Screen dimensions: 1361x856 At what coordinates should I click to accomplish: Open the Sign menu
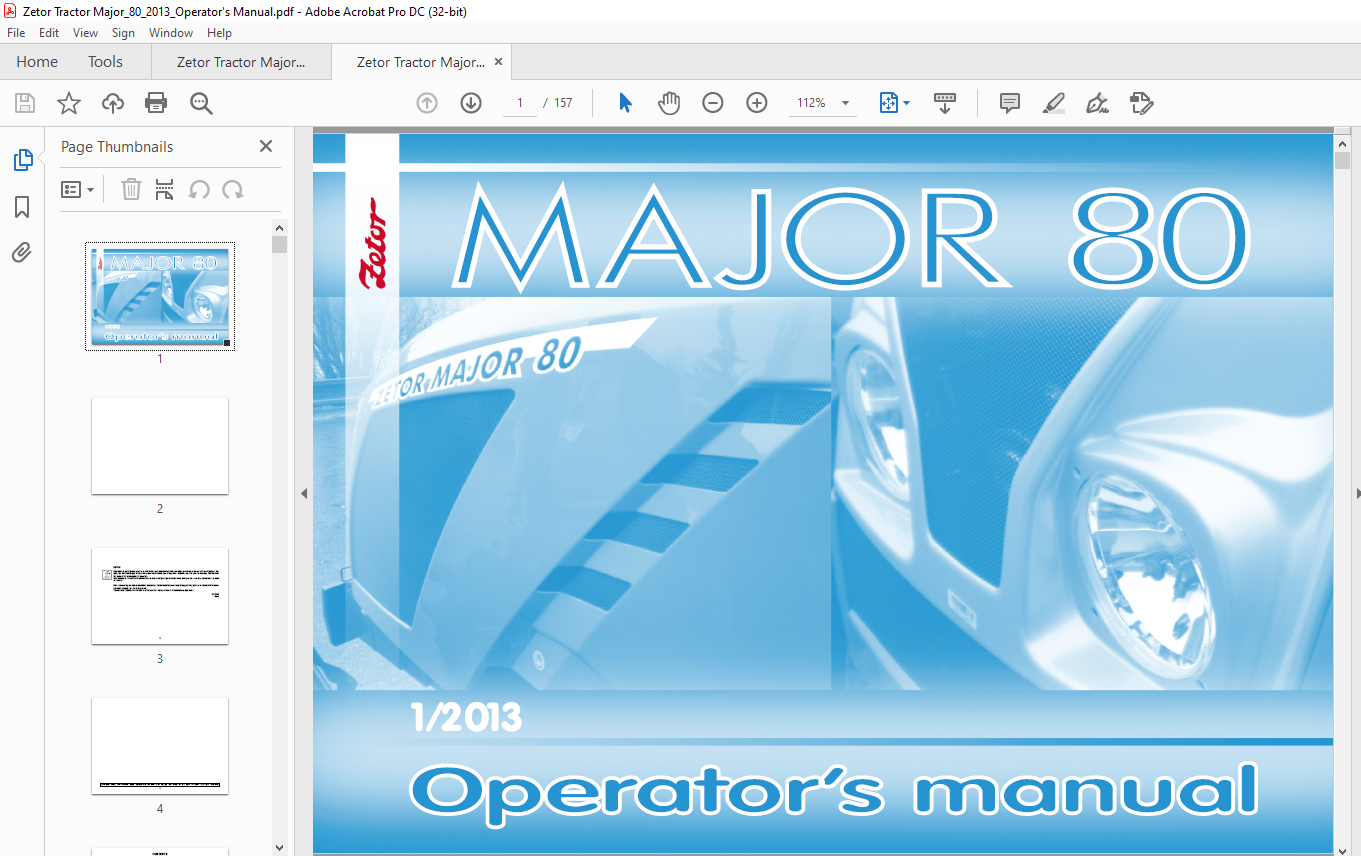(x=124, y=33)
